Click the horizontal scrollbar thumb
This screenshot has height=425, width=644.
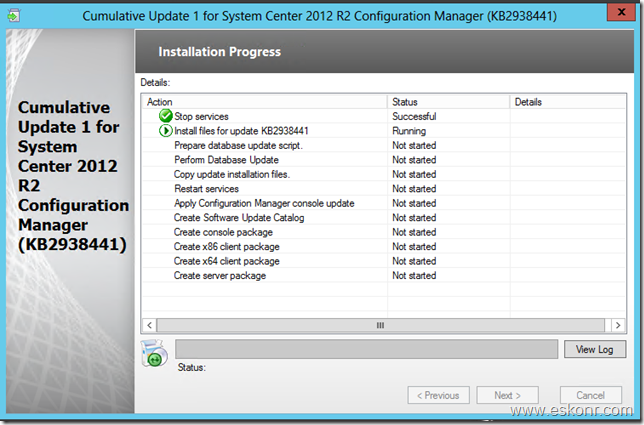pos(381,325)
